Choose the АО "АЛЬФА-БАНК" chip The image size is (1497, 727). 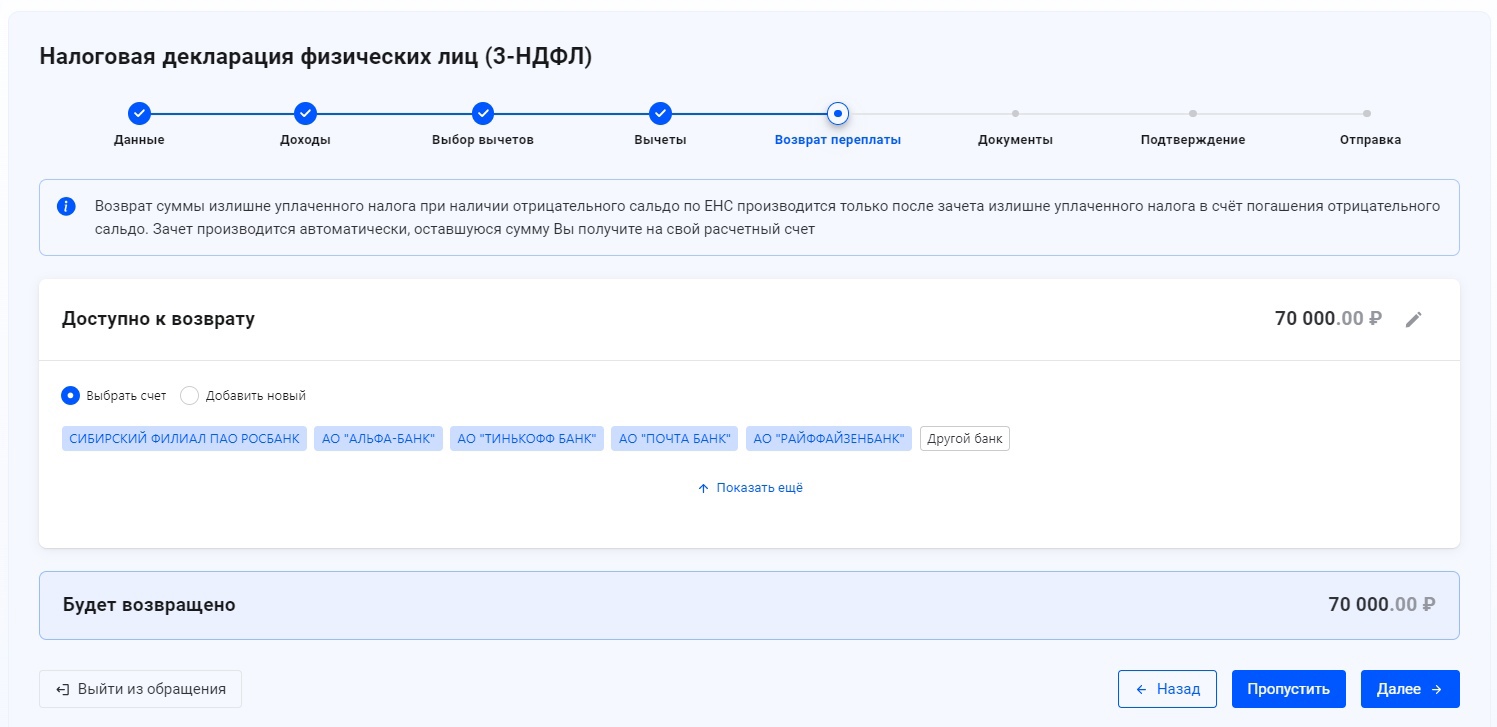(379, 439)
